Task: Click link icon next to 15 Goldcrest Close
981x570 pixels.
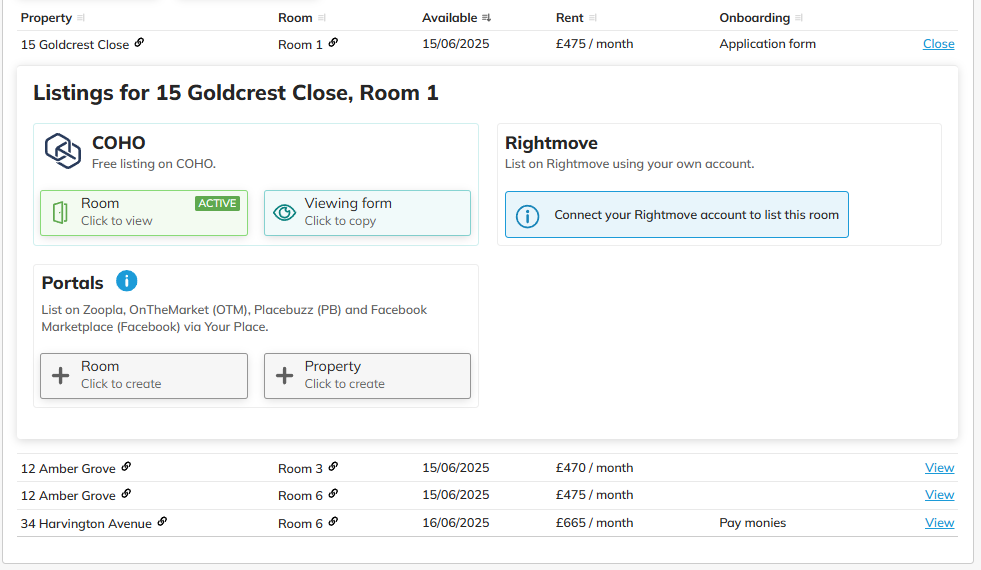Action: point(140,43)
